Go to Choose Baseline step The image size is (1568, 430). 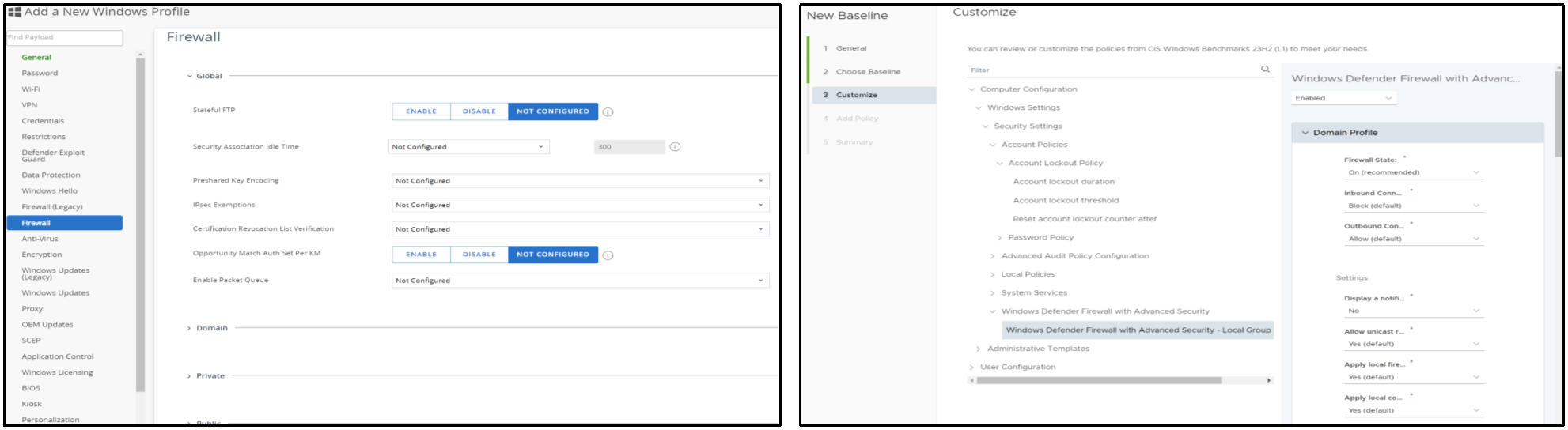click(868, 72)
